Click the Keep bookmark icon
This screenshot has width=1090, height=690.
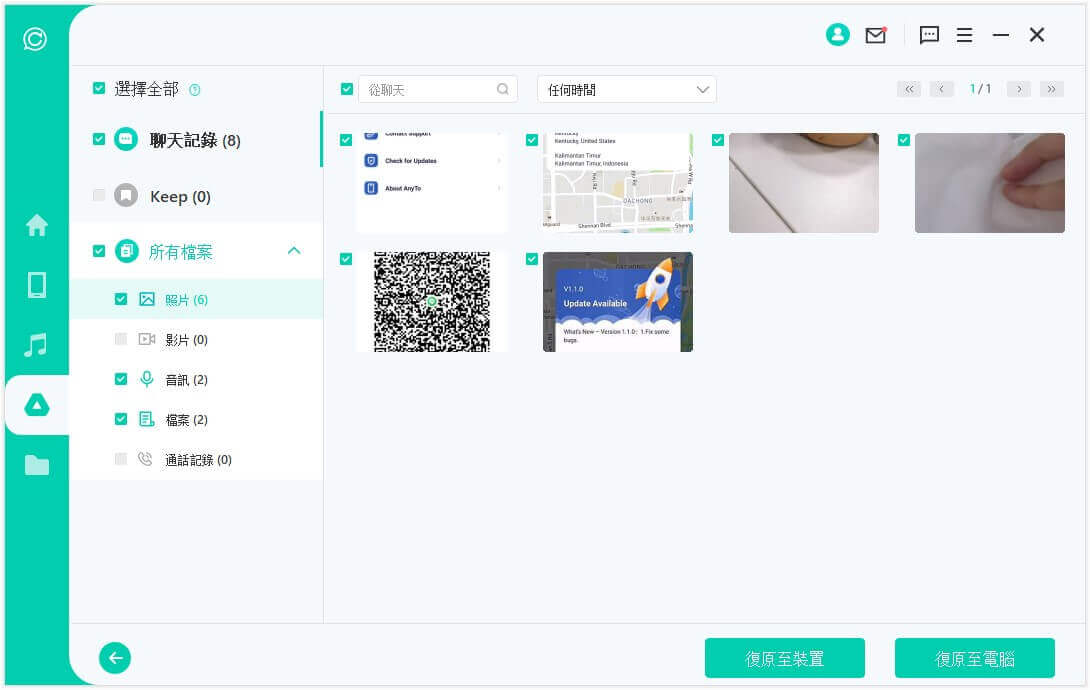[x=126, y=195]
